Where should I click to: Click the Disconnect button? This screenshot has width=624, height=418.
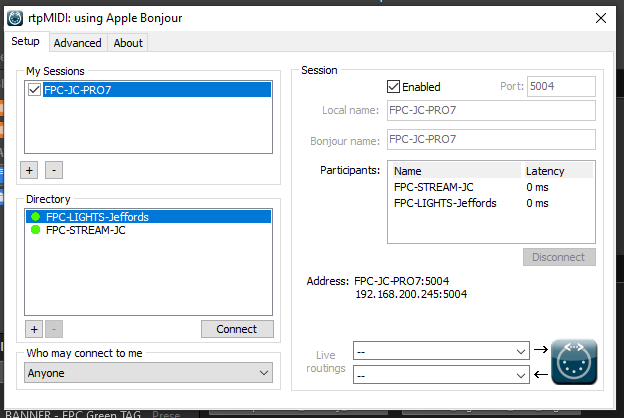[559, 257]
